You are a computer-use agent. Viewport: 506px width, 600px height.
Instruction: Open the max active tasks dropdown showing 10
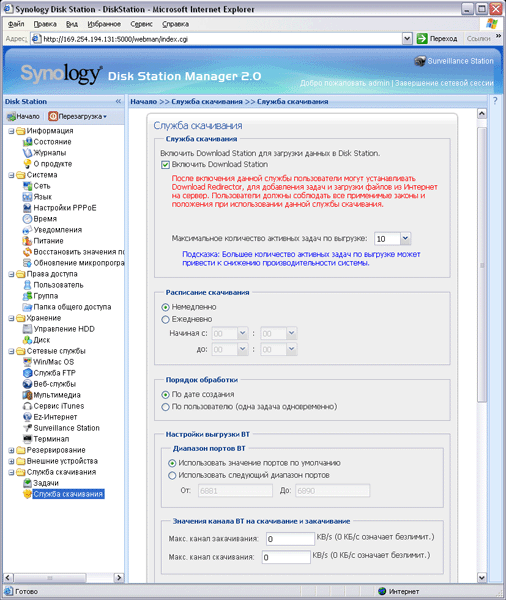(x=405, y=239)
